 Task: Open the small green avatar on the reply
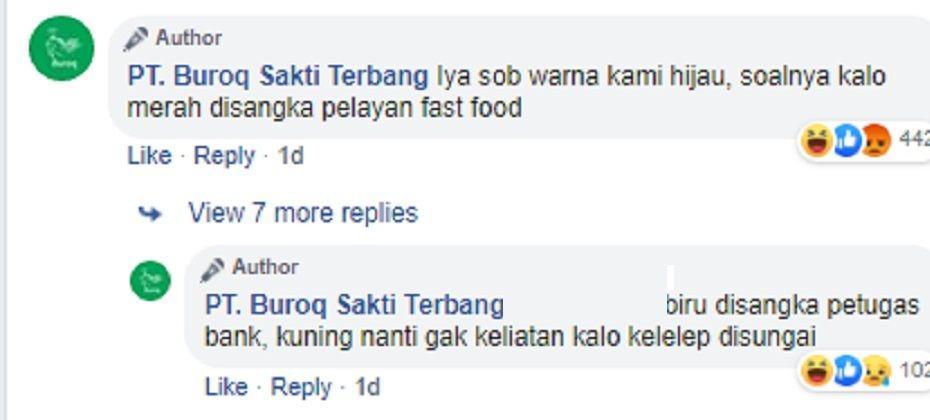point(150,281)
